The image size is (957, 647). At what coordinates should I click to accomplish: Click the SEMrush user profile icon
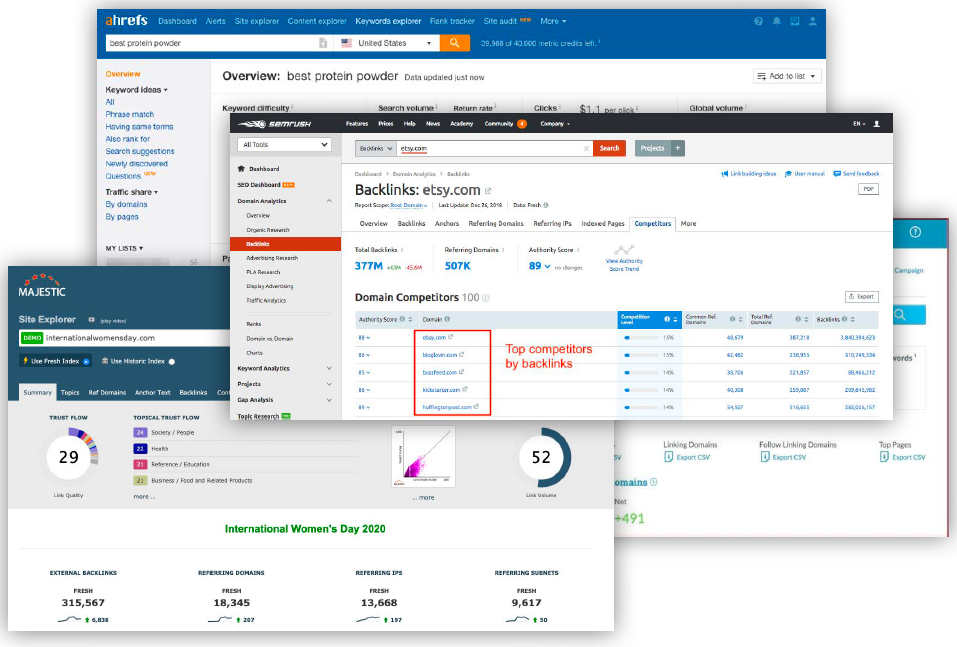(x=877, y=124)
